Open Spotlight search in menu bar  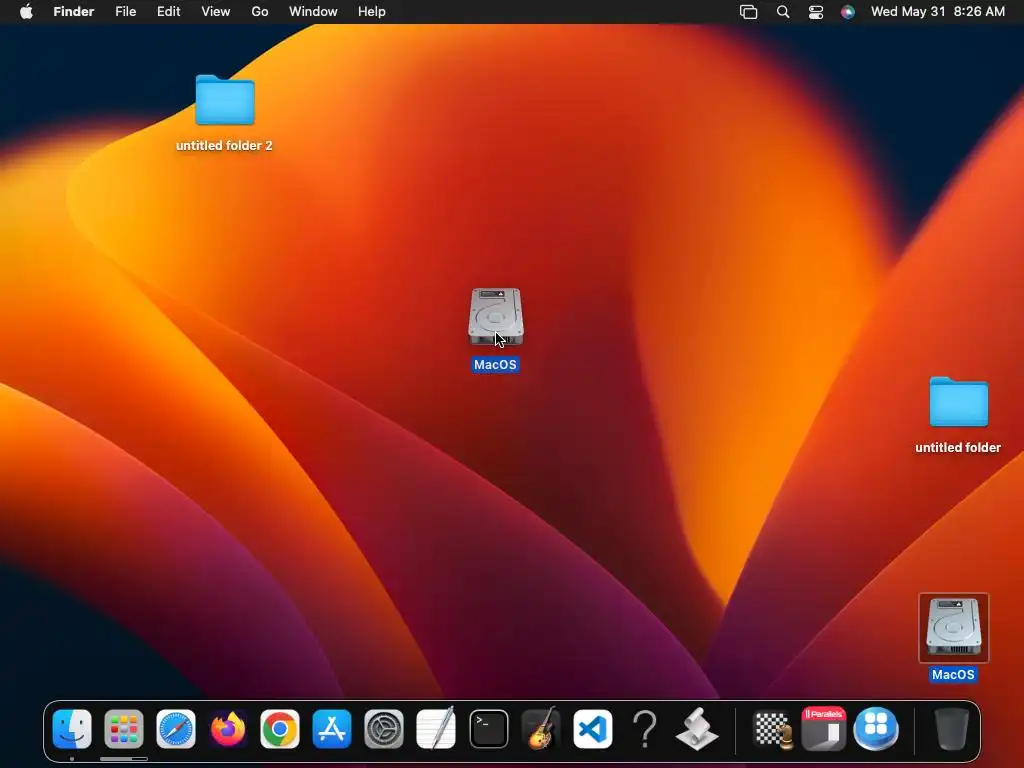(x=782, y=12)
